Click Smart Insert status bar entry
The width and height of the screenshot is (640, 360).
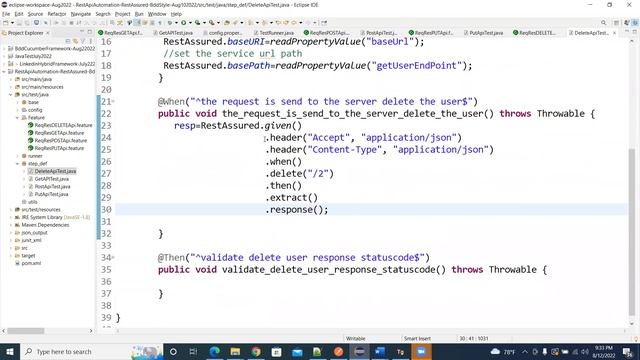pos(417,338)
